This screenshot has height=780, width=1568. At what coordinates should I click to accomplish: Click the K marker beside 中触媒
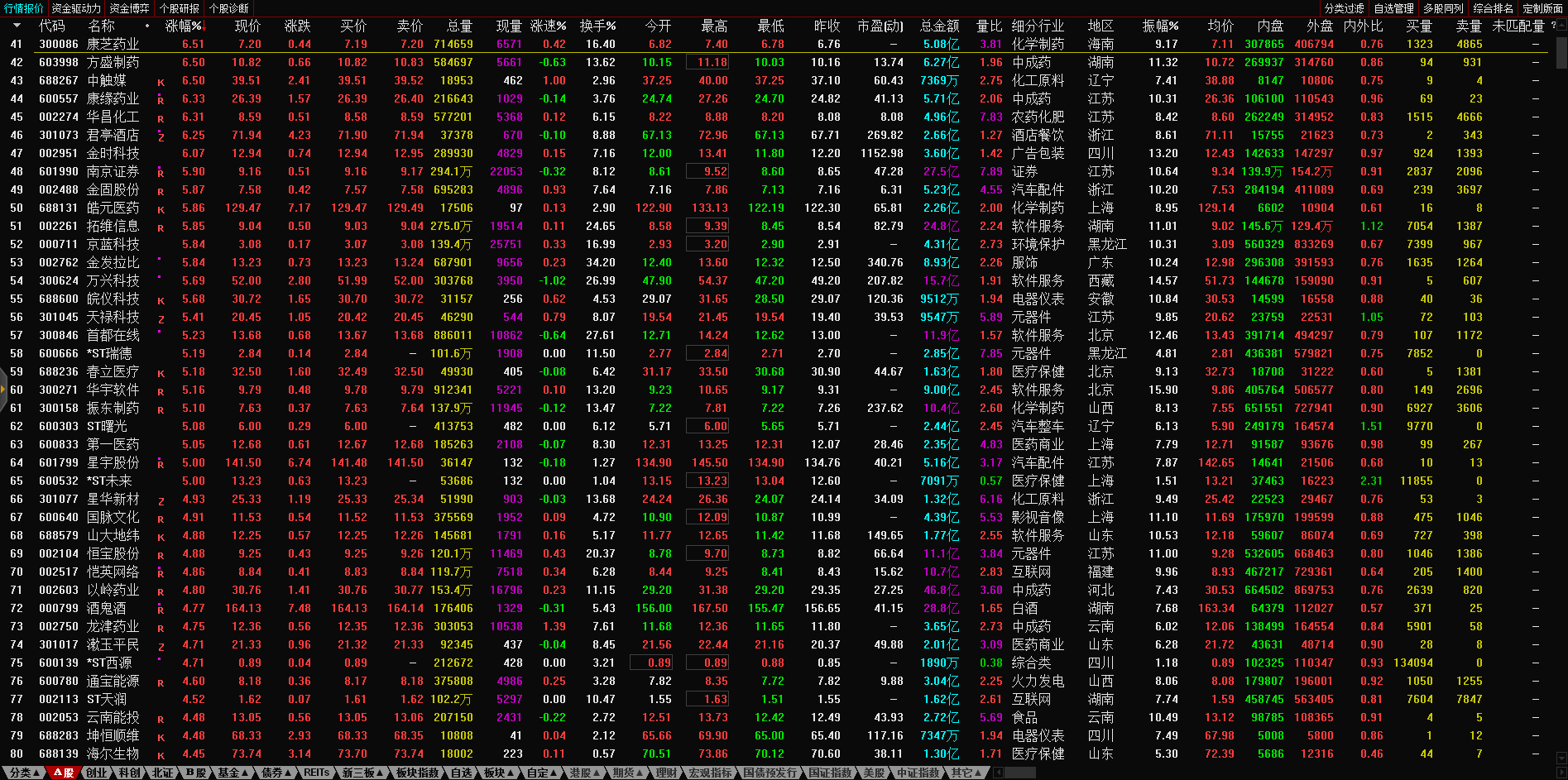161,82
